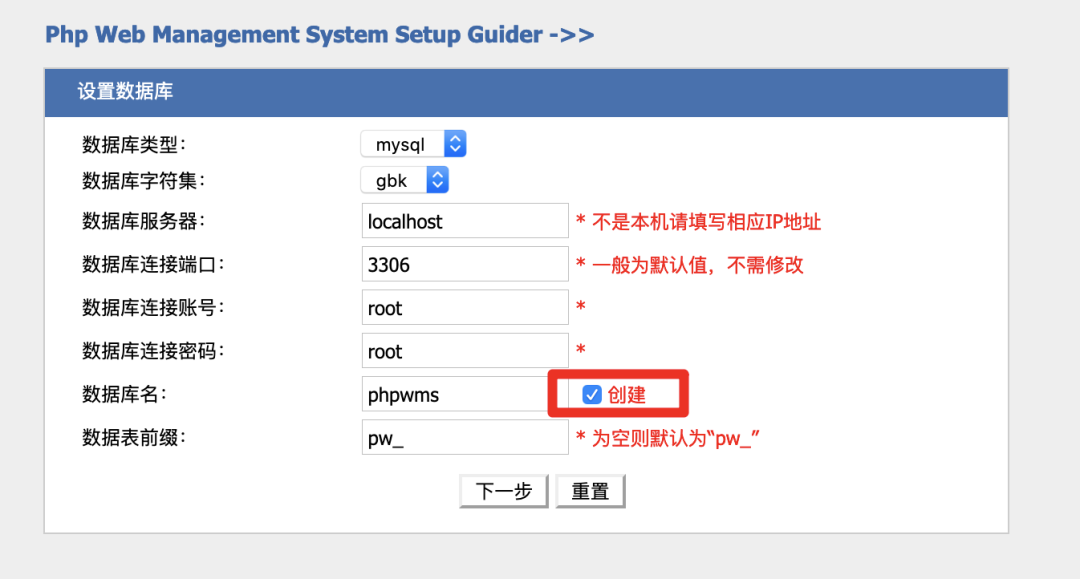Viewport: 1080px width, 579px height.
Task: Click the table prefix field containing pw_
Action: pos(465,438)
